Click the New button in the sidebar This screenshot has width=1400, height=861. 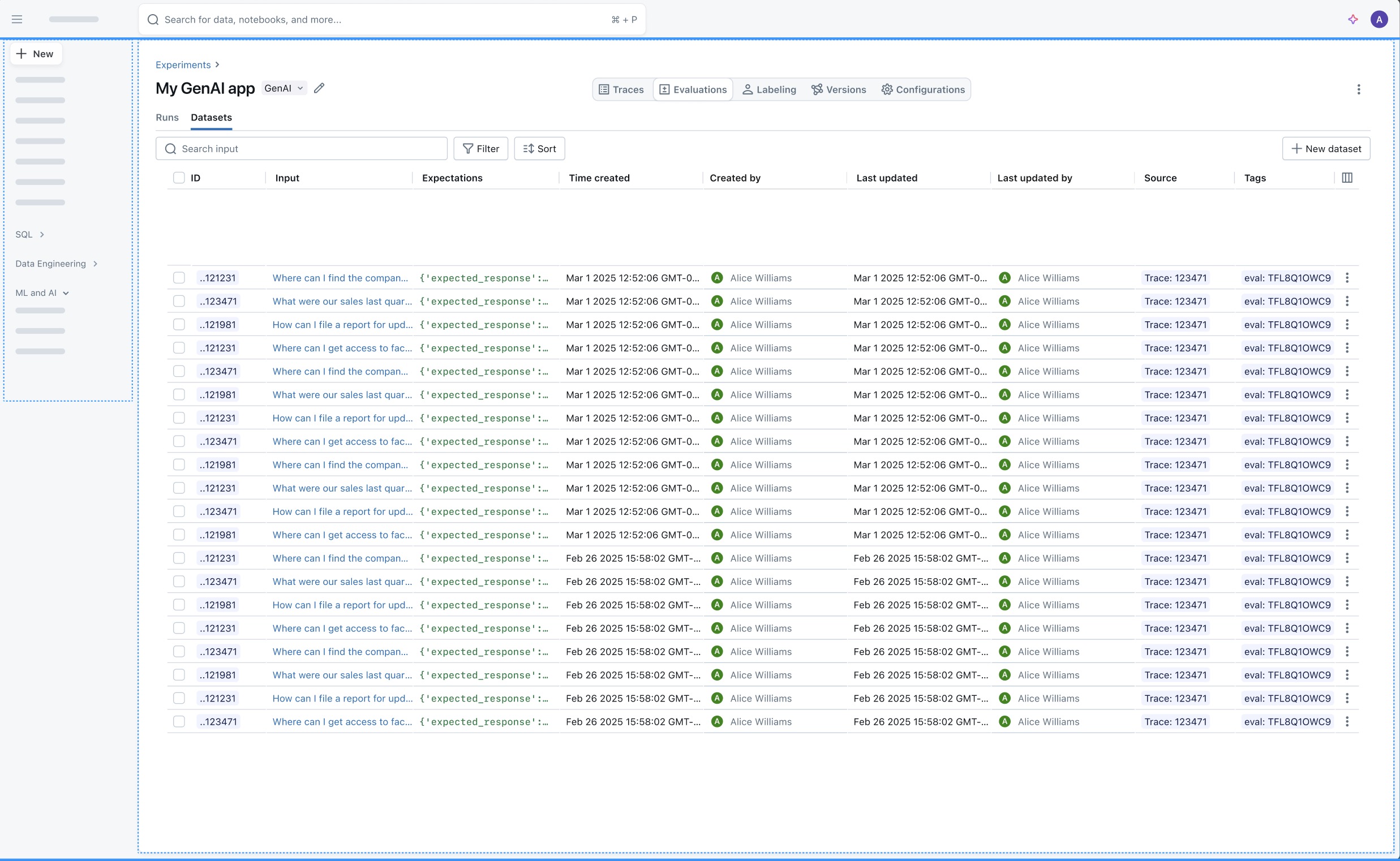pyautogui.click(x=36, y=54)
